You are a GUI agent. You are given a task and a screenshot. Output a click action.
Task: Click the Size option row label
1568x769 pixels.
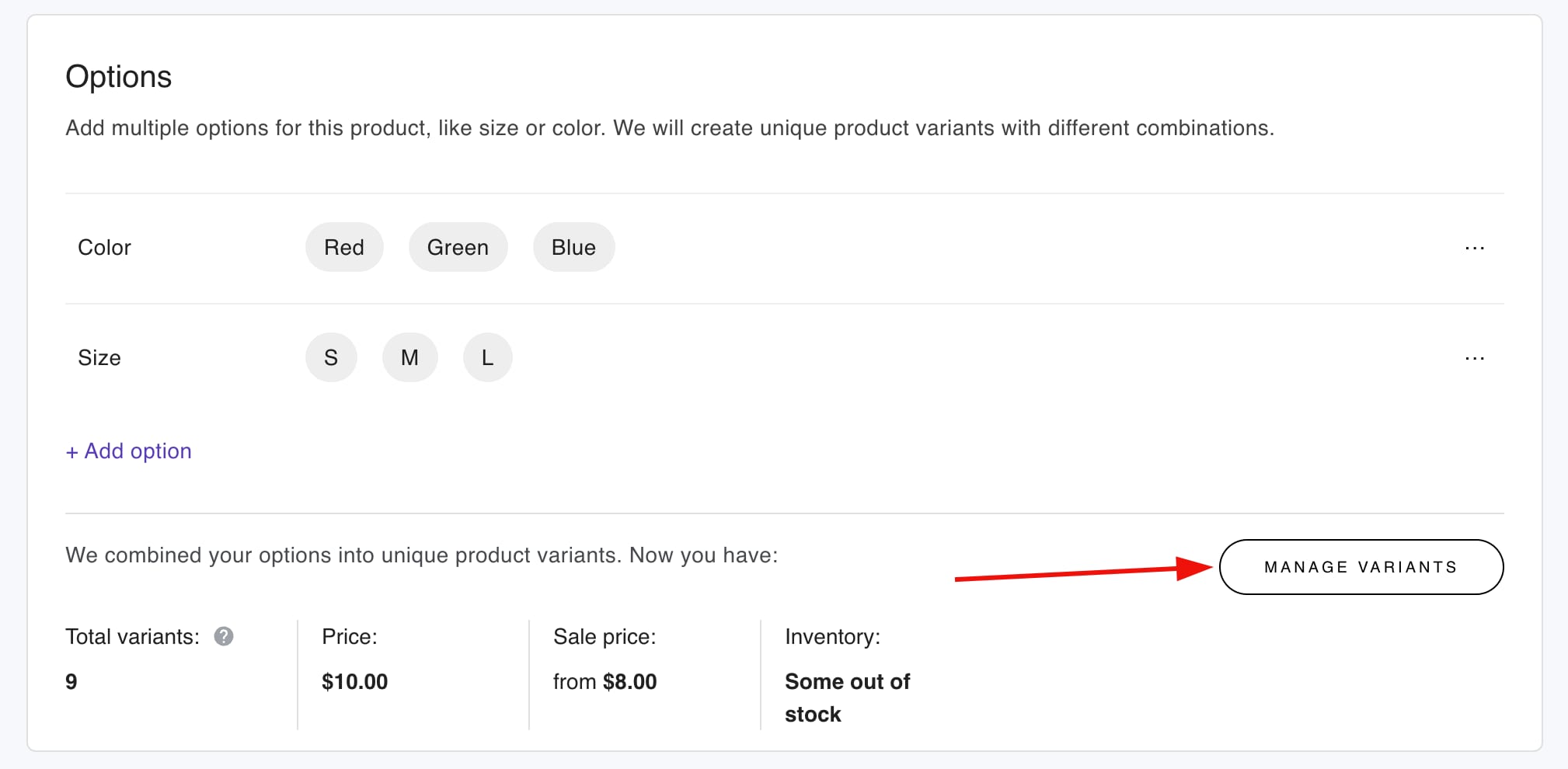tap(99, 358)
